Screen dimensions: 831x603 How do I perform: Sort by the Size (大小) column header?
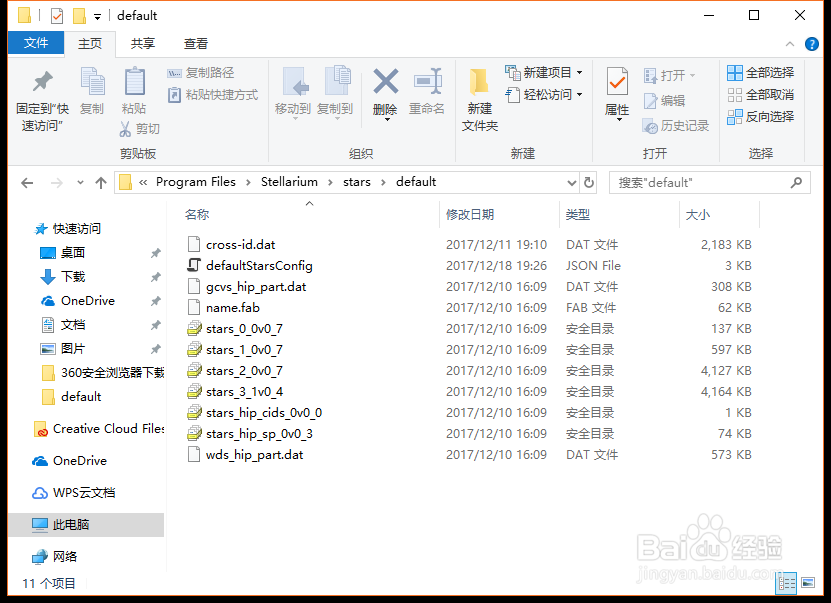(697, 215)
